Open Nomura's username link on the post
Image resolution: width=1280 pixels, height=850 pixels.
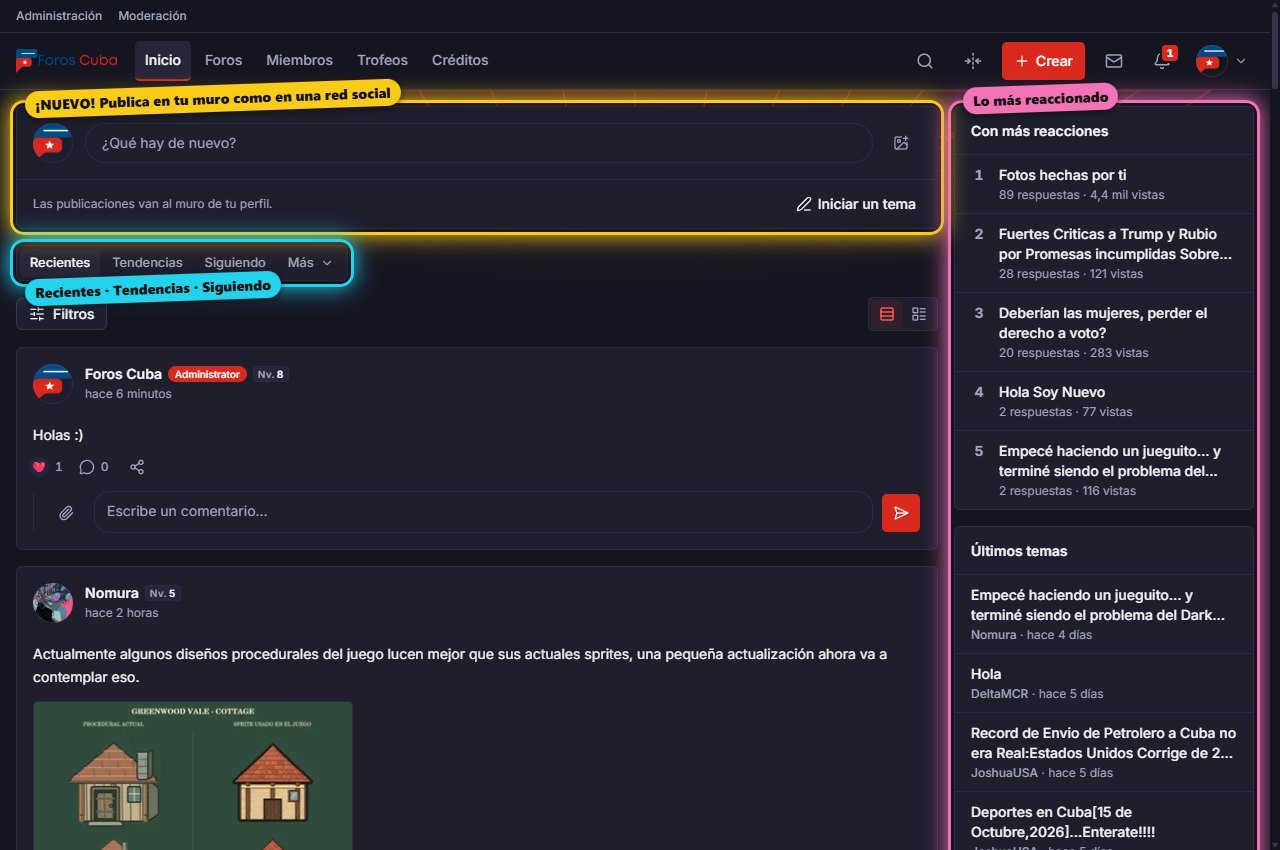coord(112,593)
